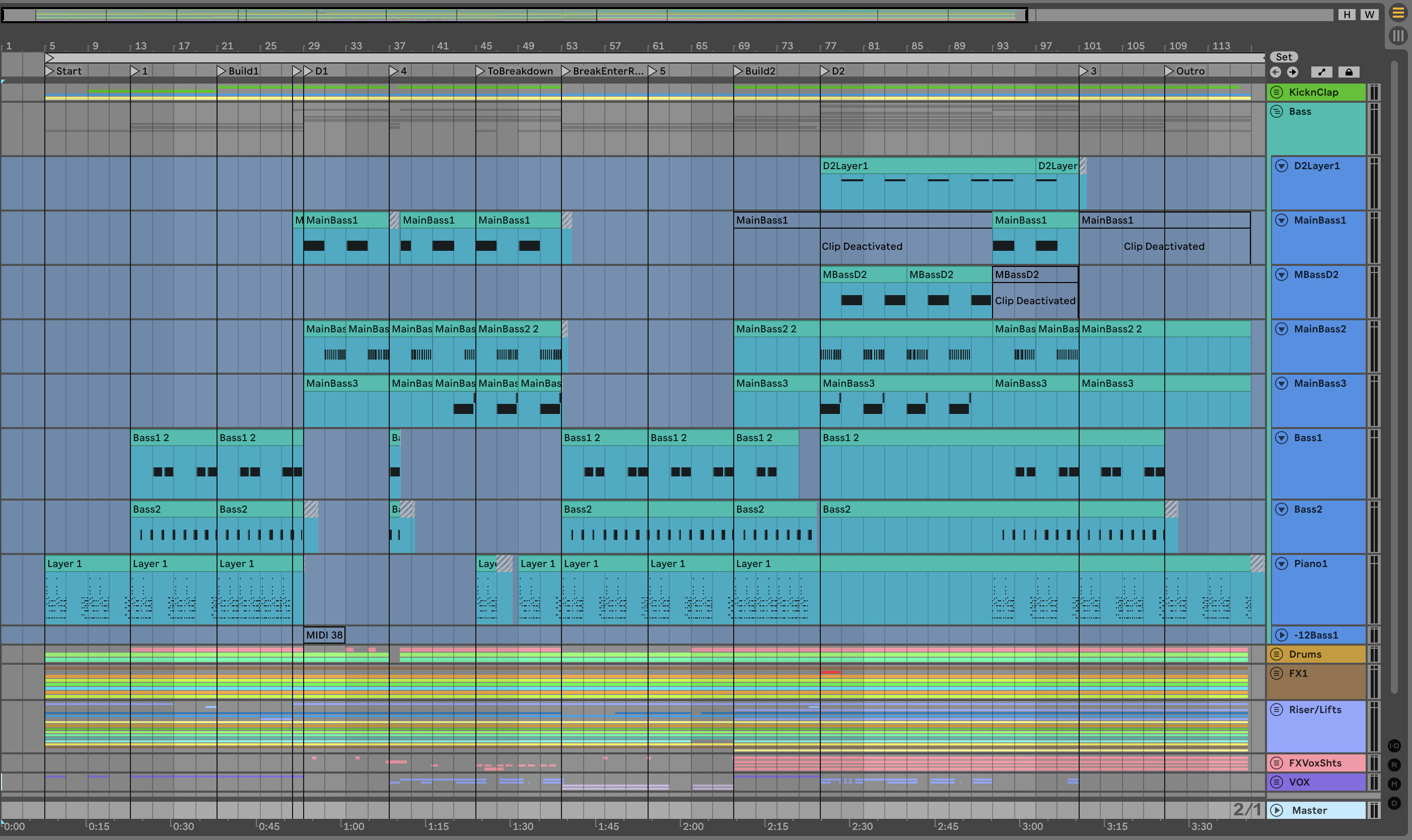This screenshot has width=1412, height=840.
Task: Toggle the automation mode button
Action: (1321, 72)
